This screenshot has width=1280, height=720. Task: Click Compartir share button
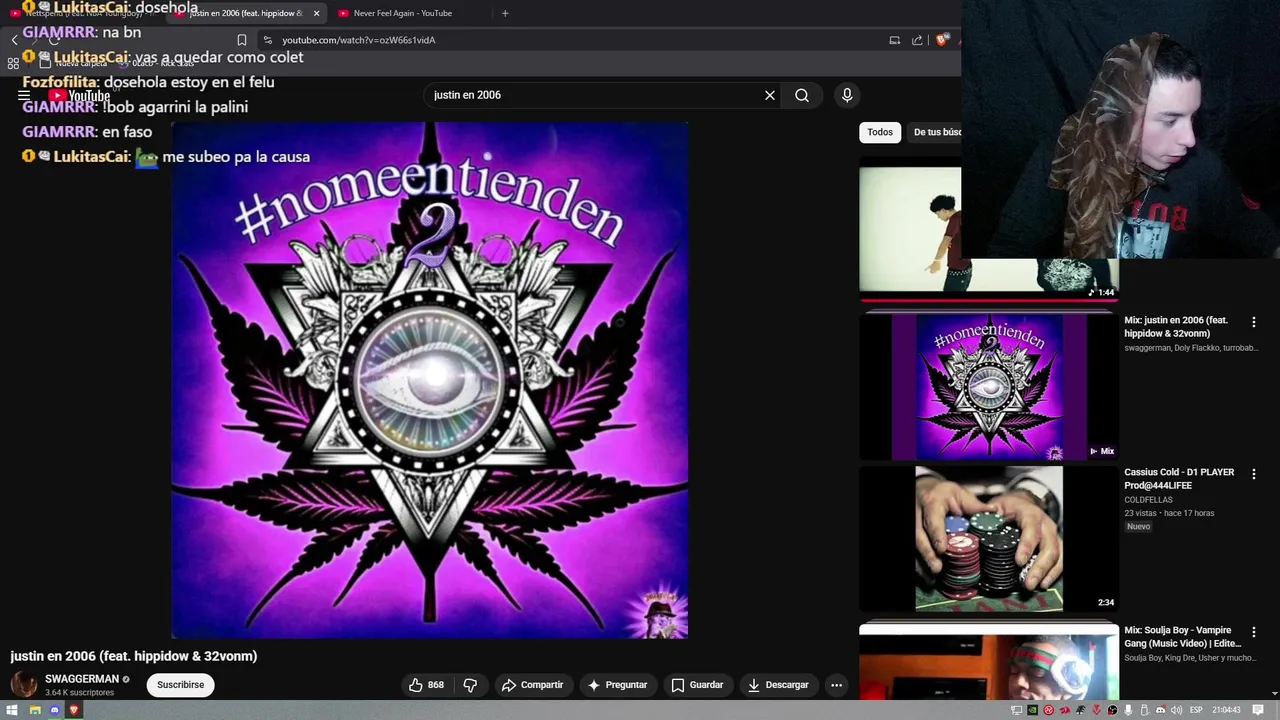pyautogui.click(x=532, y=685)
